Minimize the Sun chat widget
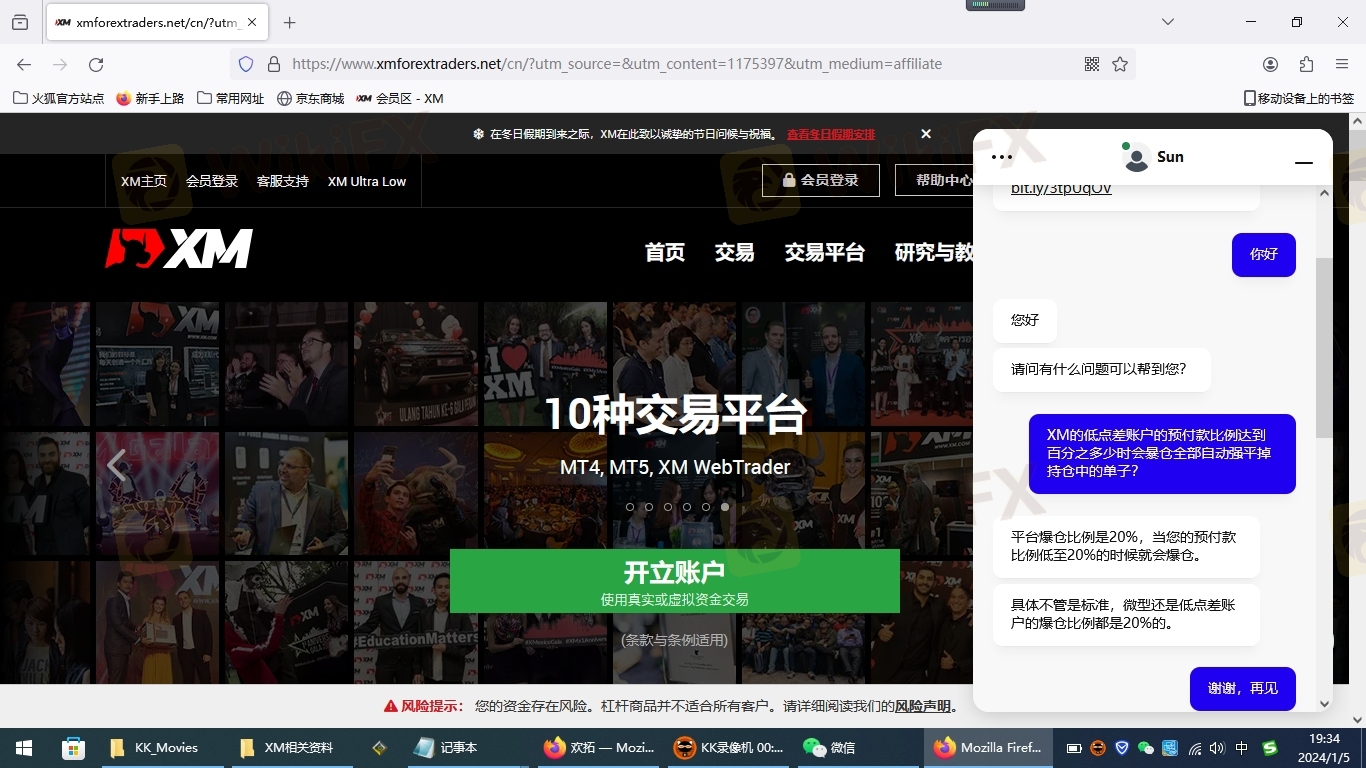This screenshot has width=1366, height=768. [1304, 161]
